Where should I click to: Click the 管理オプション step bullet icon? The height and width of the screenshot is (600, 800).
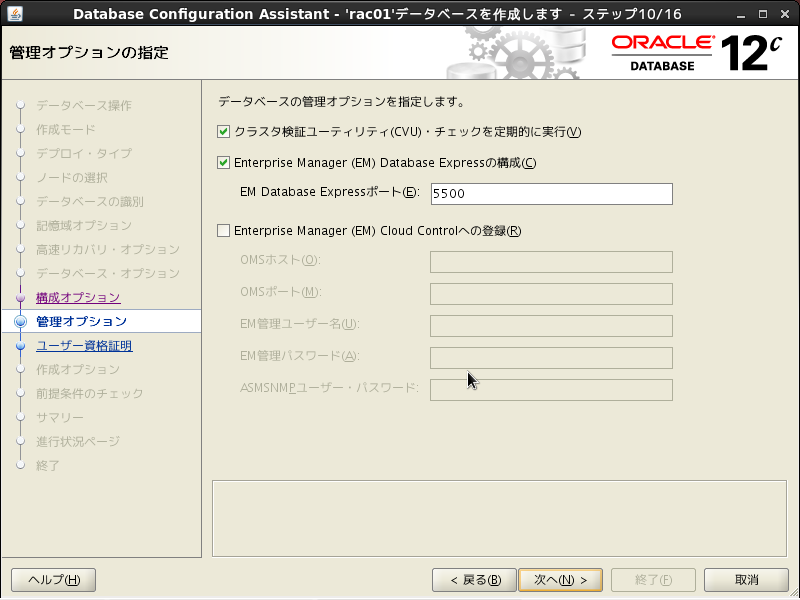click(20, 321)
